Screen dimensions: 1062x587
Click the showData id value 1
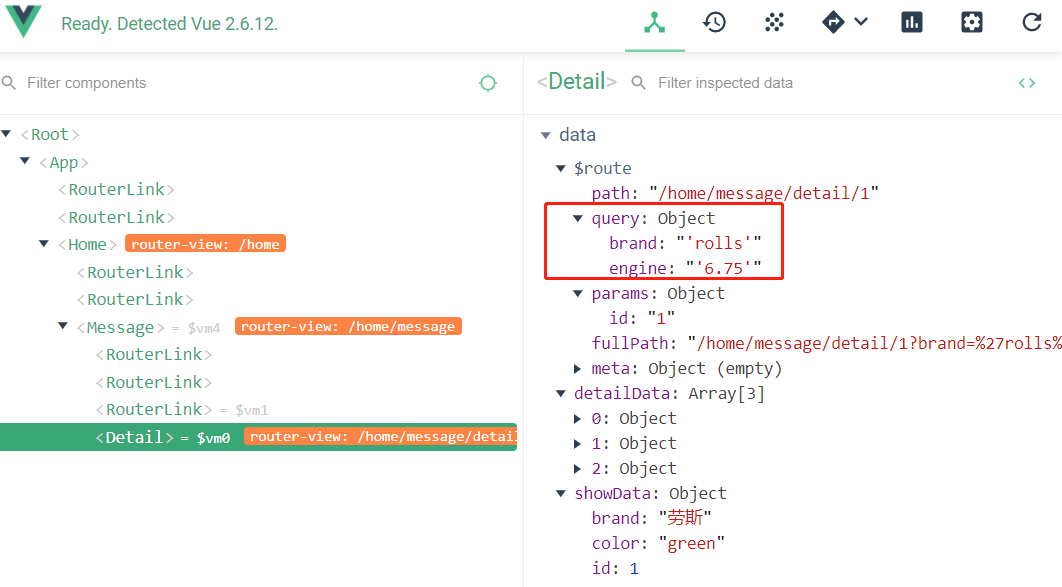(634, 569)
